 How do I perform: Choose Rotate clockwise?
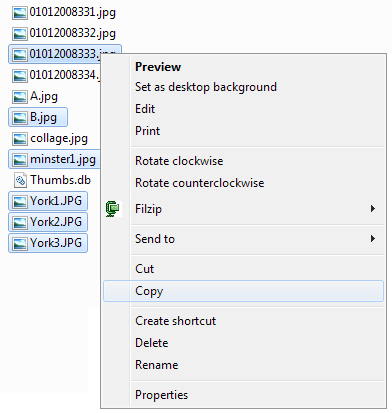pyautogui.click(x=243, y=161)
